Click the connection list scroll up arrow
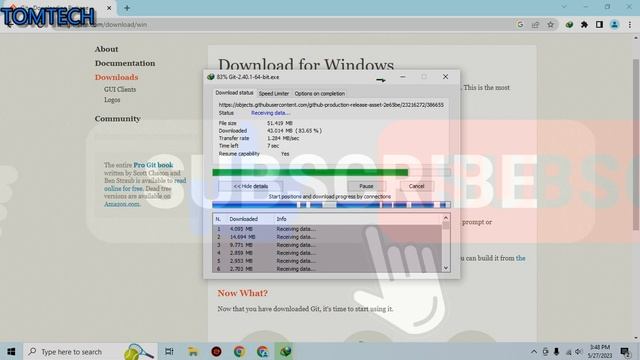The height and width of the screenshot is (360, 640). point(446,218)
